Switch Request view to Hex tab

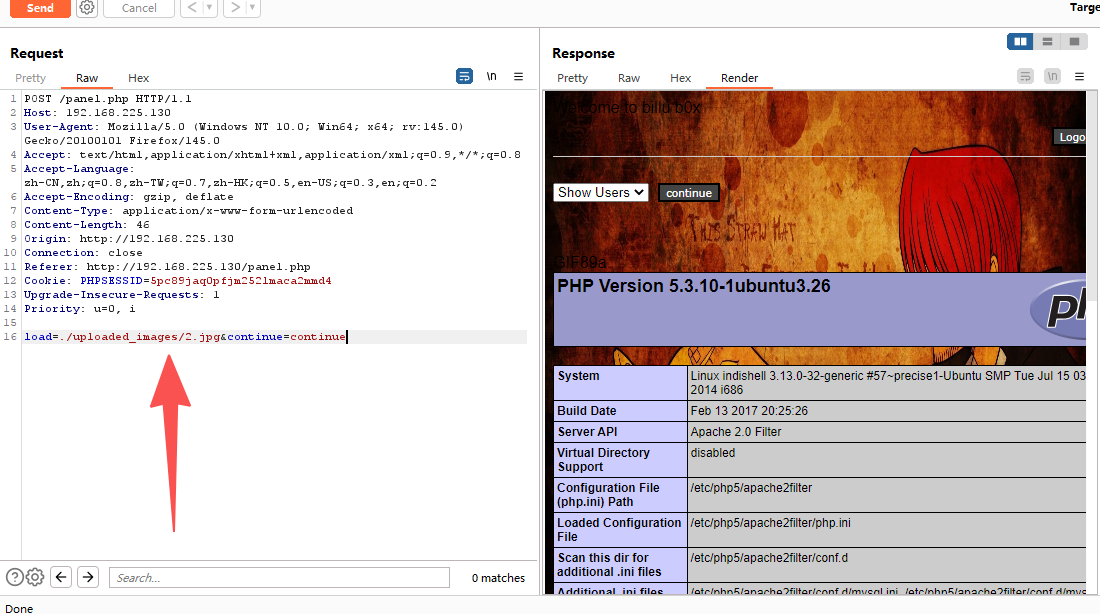(138, 78)
